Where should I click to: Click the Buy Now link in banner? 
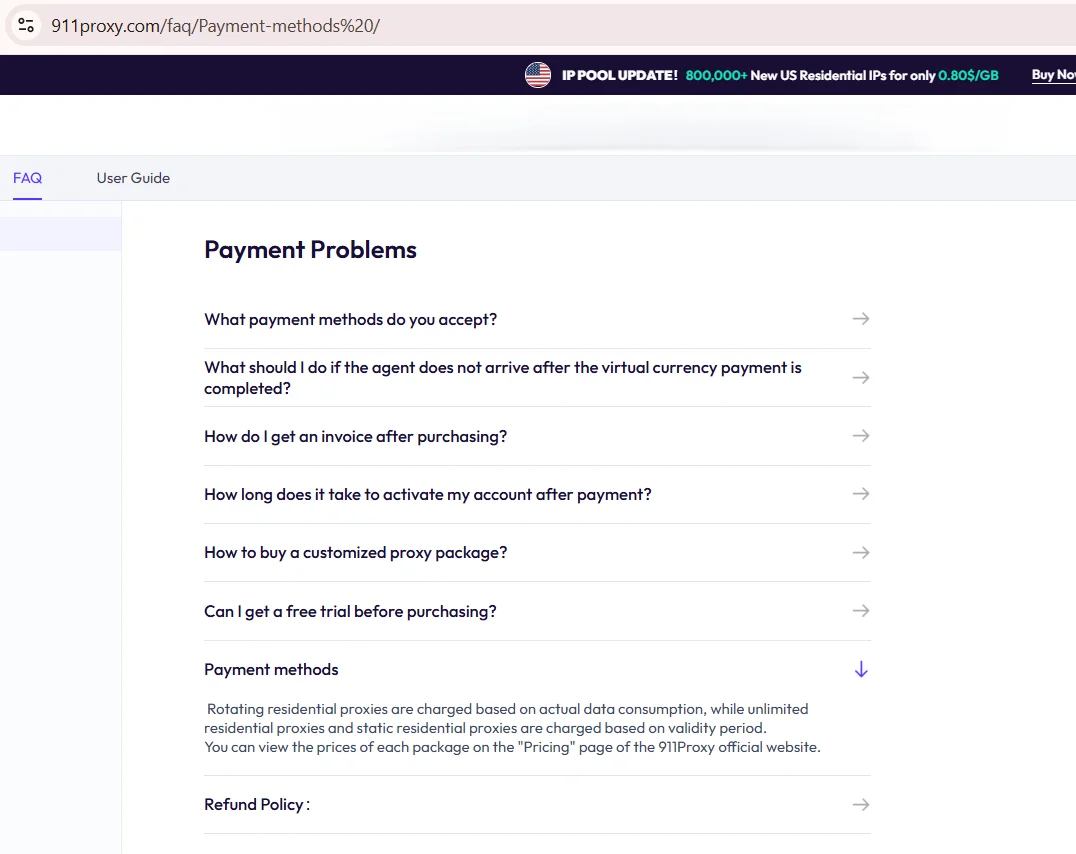point(1053,75)
